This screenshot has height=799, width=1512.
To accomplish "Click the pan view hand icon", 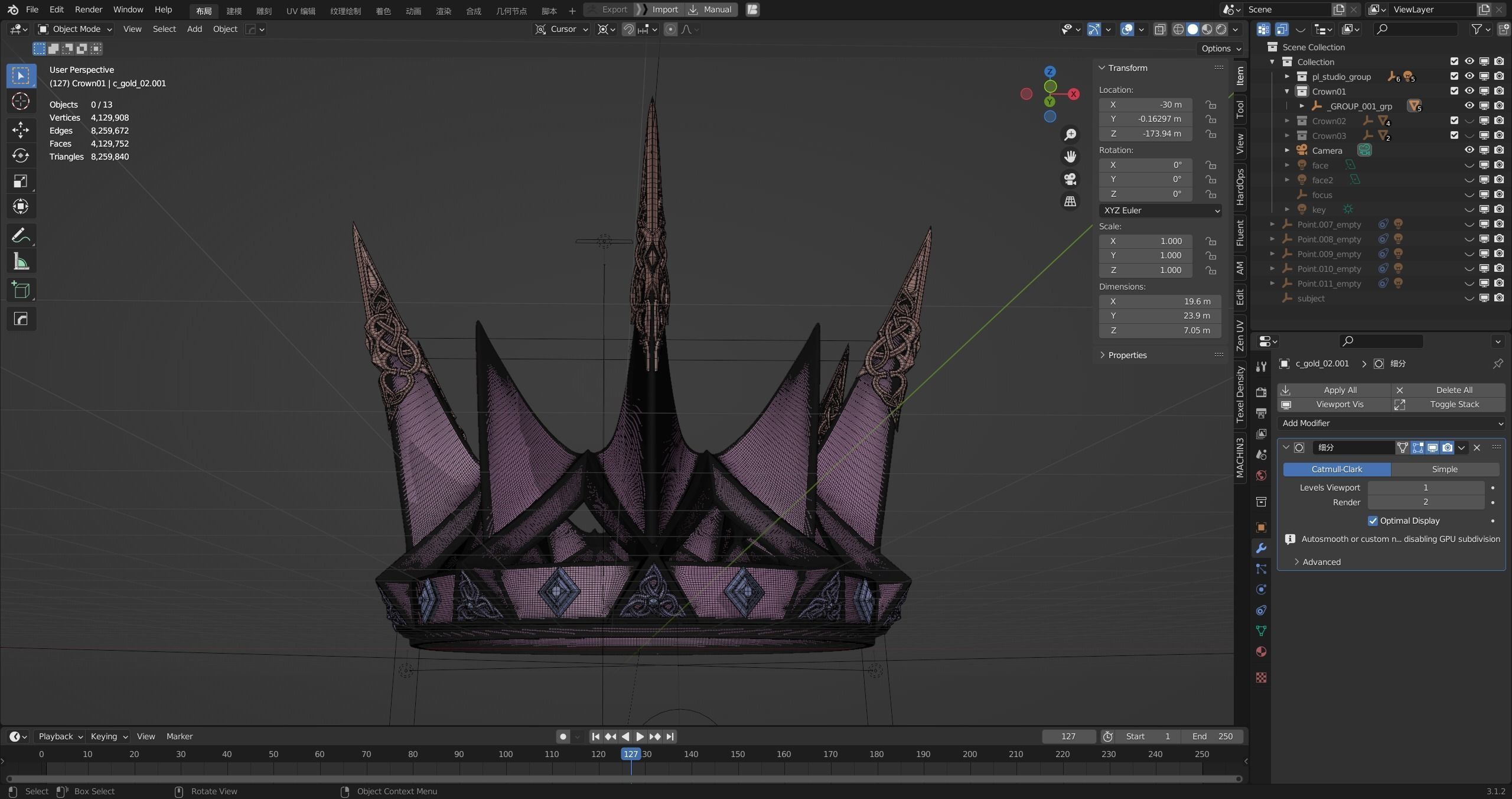I will 1070,157.
